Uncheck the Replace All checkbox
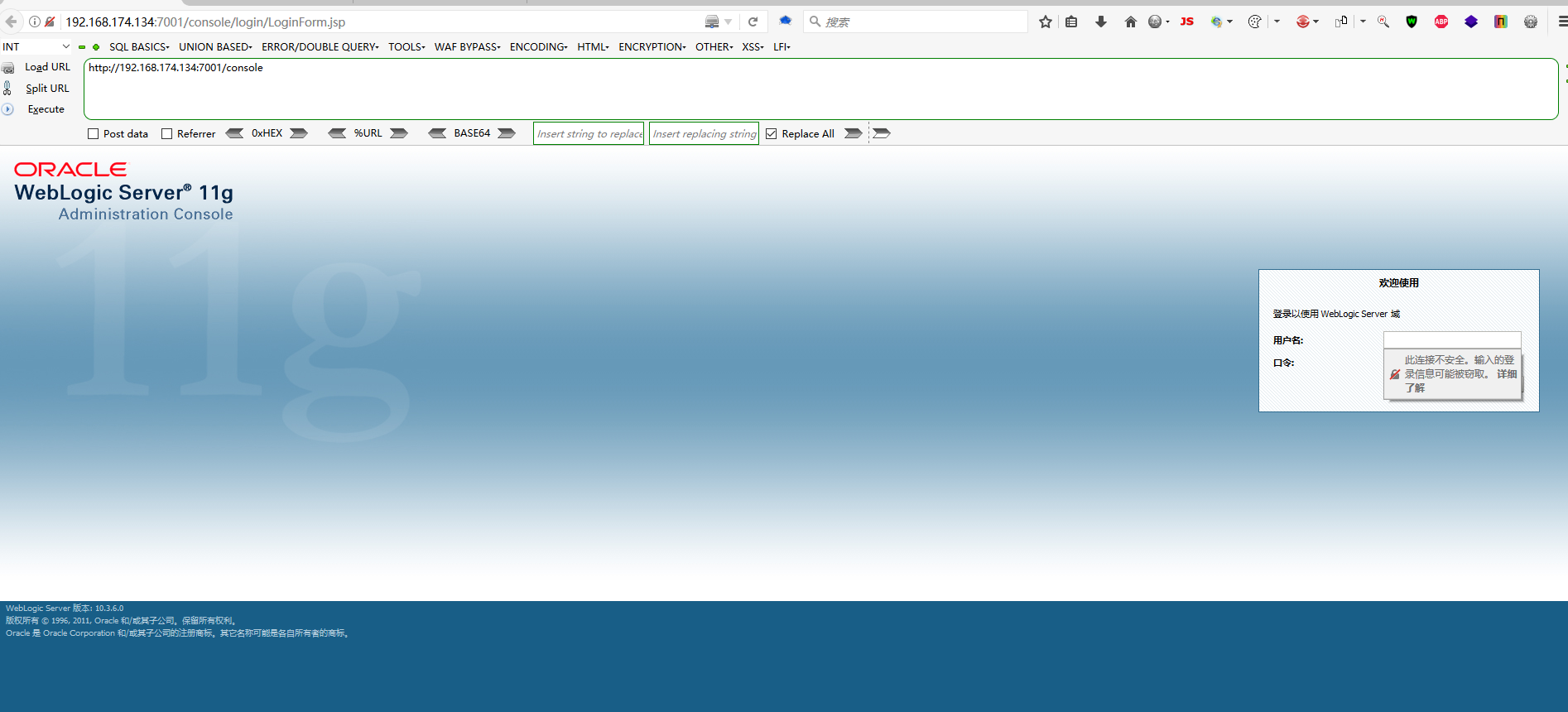This screenshot has width=1568, height=712. pyautogui.click(x=772, y=134)
